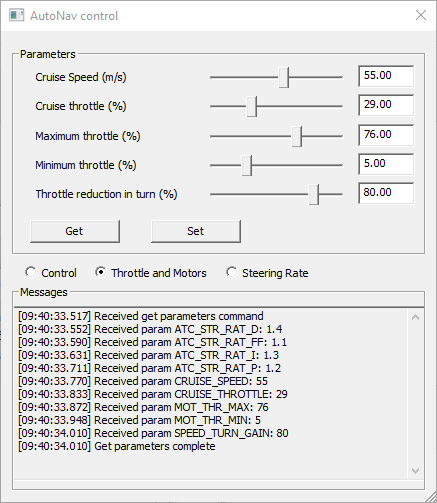
Task: Click the Messages scroll up arrow
Action: (415, 317)
